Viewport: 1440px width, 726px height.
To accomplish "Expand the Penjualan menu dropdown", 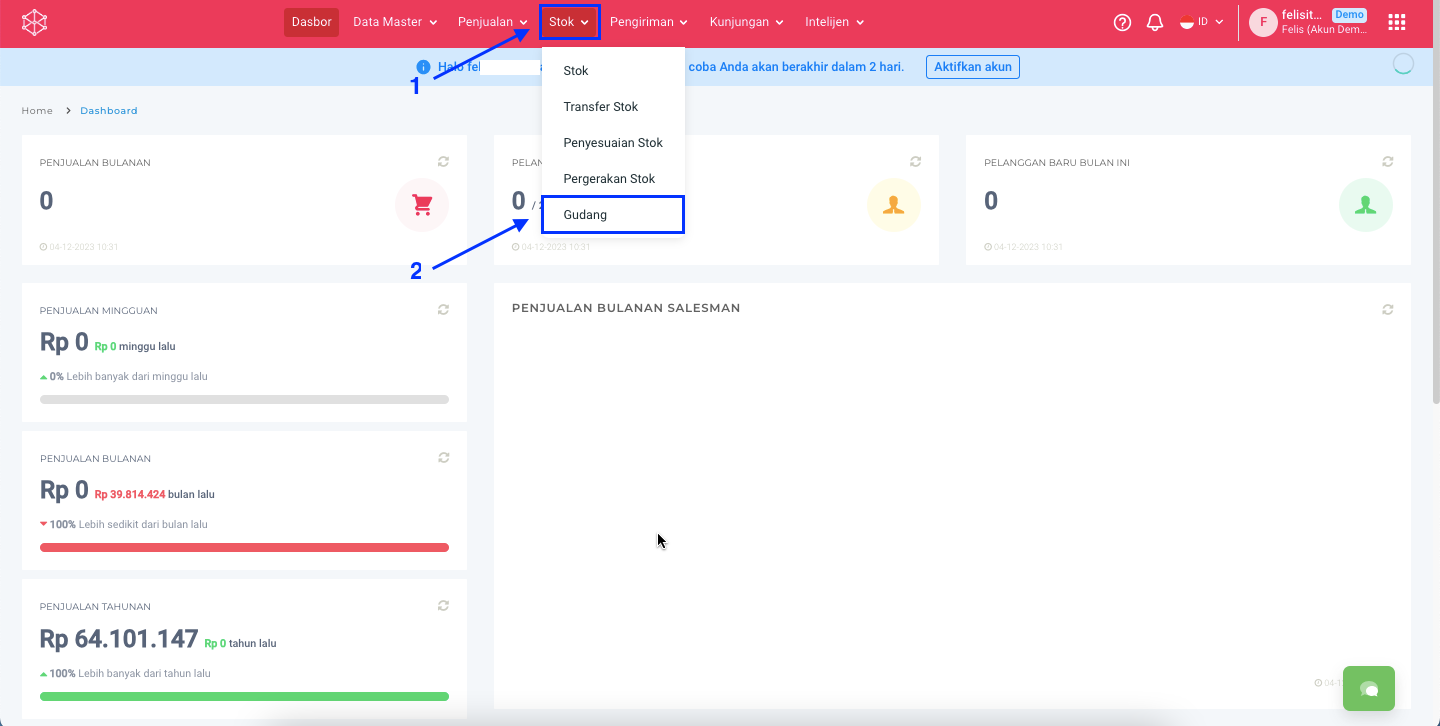I will pos(492,22).
